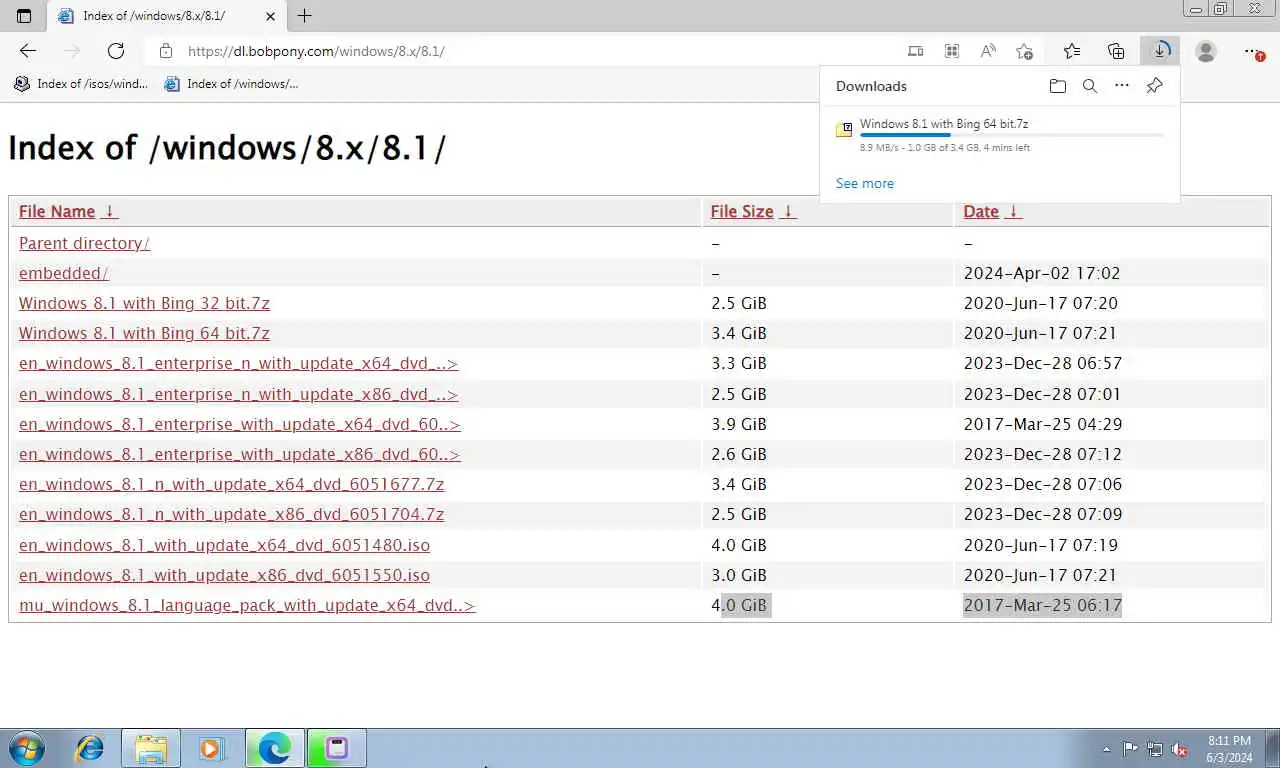Open network status tray icon

click(x=1155, y=749)
